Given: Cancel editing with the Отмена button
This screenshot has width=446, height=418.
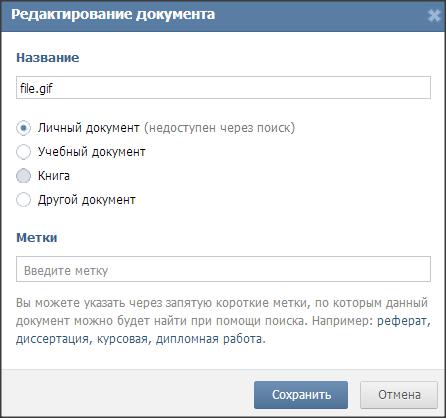Looking at the screenshot, I should coord(399,395).
